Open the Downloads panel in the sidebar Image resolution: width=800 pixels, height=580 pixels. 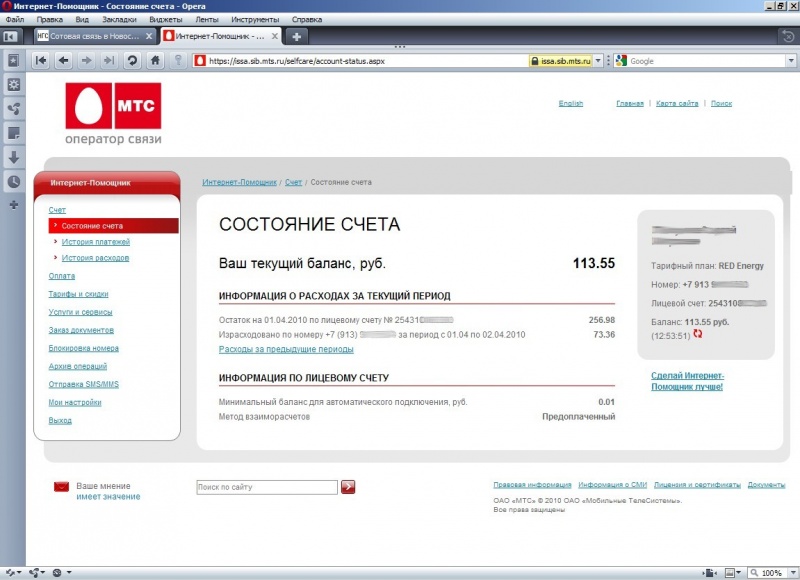pyautogui.click(x=13, y=157)
